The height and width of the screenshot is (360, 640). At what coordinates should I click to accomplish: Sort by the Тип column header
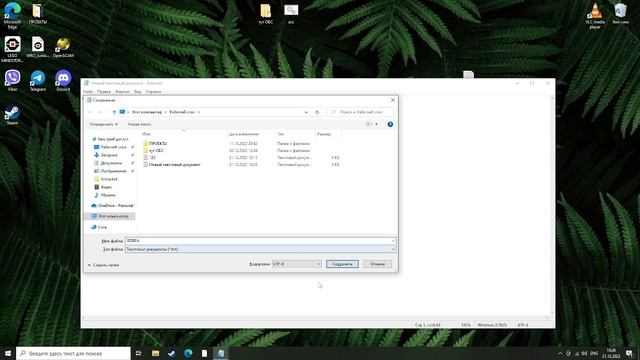(x=281, y=134)
